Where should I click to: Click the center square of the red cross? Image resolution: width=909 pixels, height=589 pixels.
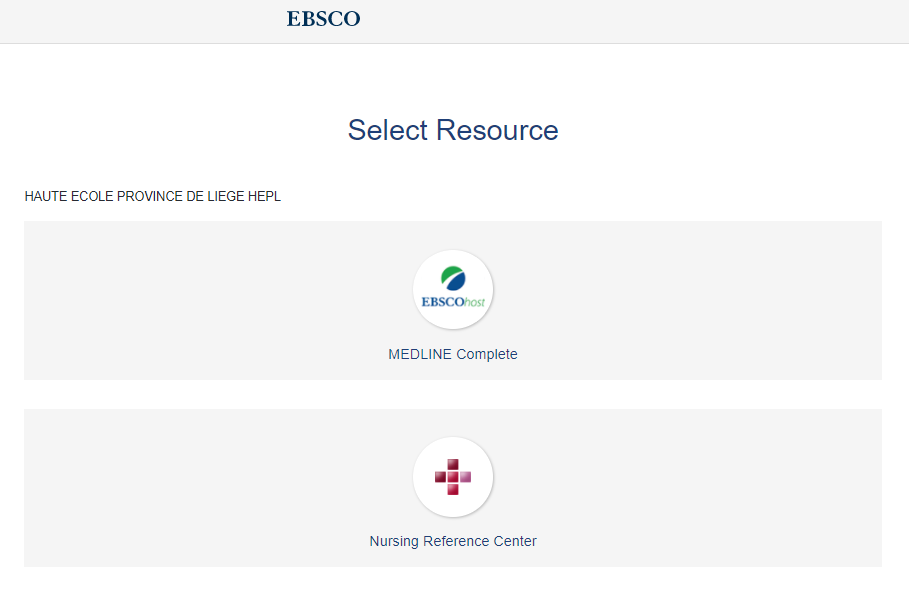(453, 477)
